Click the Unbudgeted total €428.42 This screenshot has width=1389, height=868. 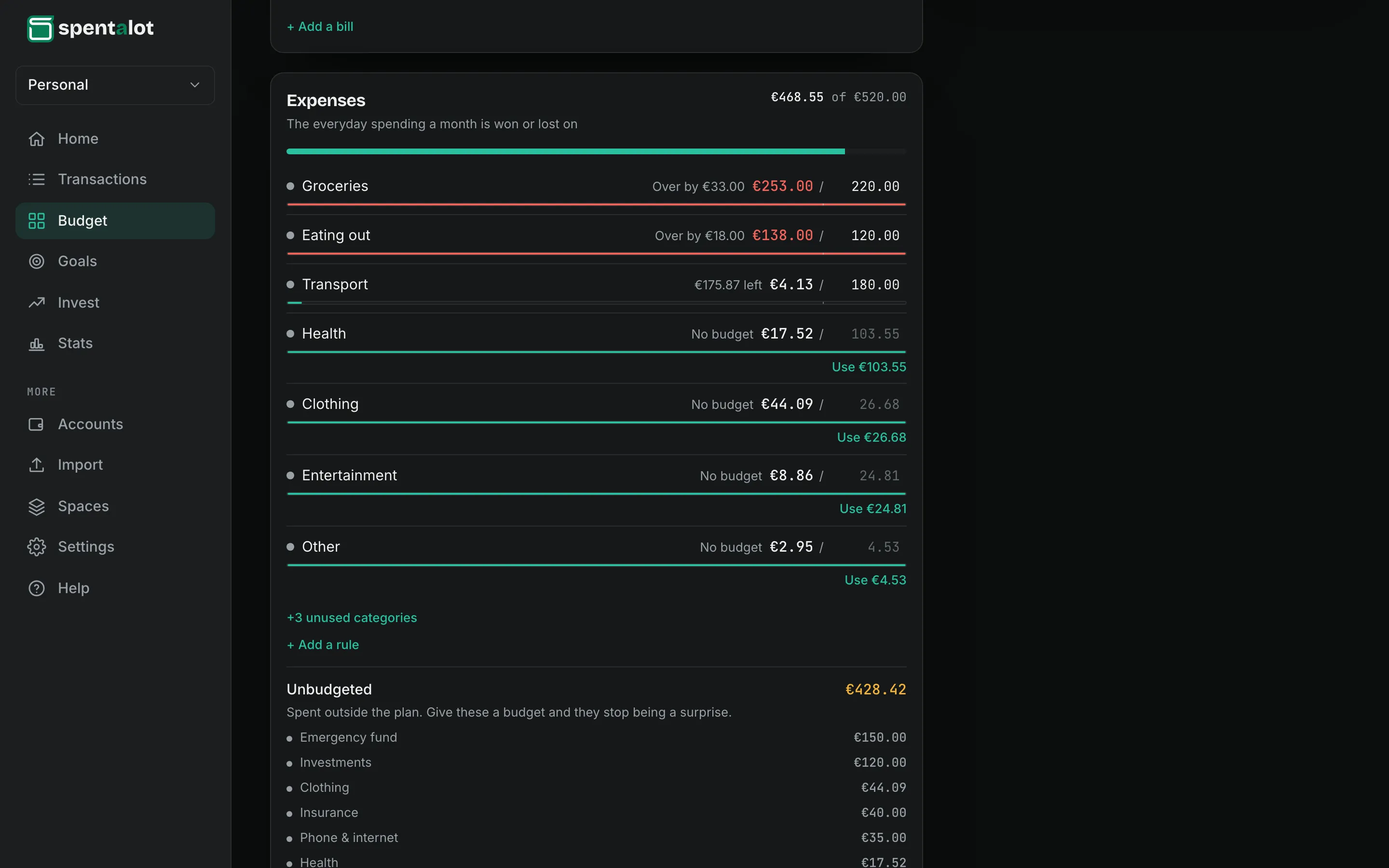click(876, 690)
